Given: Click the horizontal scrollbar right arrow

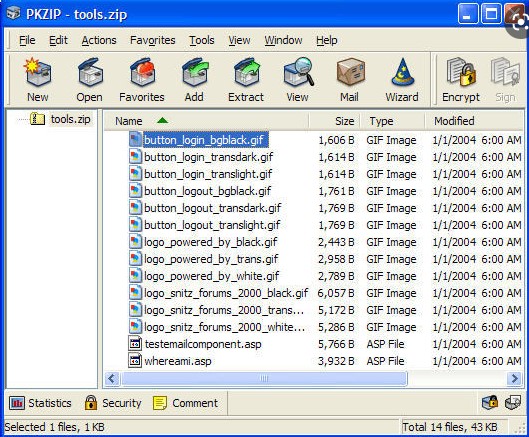Looking at the screenshot, I should coord(514,379).
